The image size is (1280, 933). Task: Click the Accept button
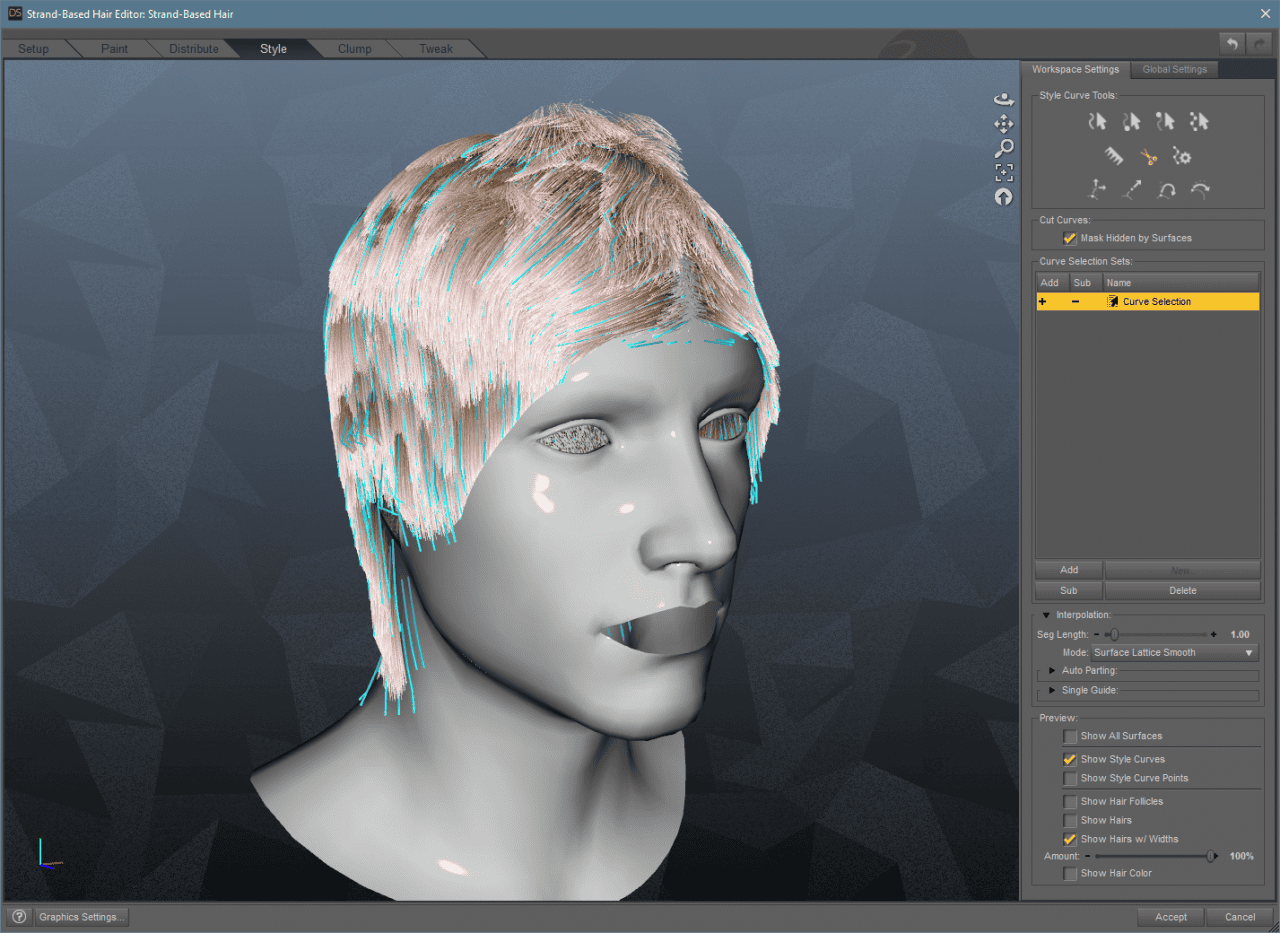point(1170,916)
